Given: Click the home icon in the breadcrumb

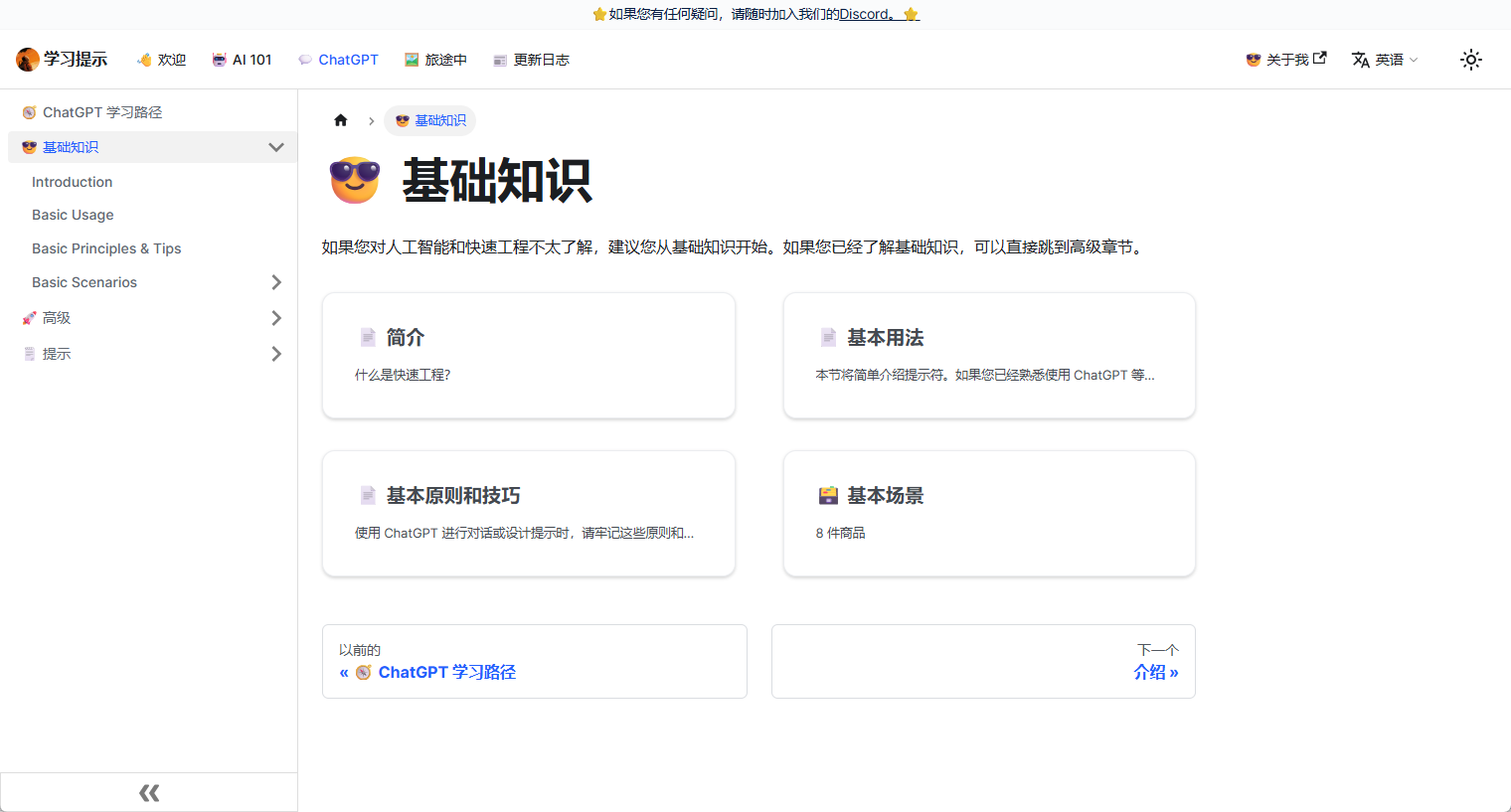Looking at the screenshot, I should pos(341,120).
